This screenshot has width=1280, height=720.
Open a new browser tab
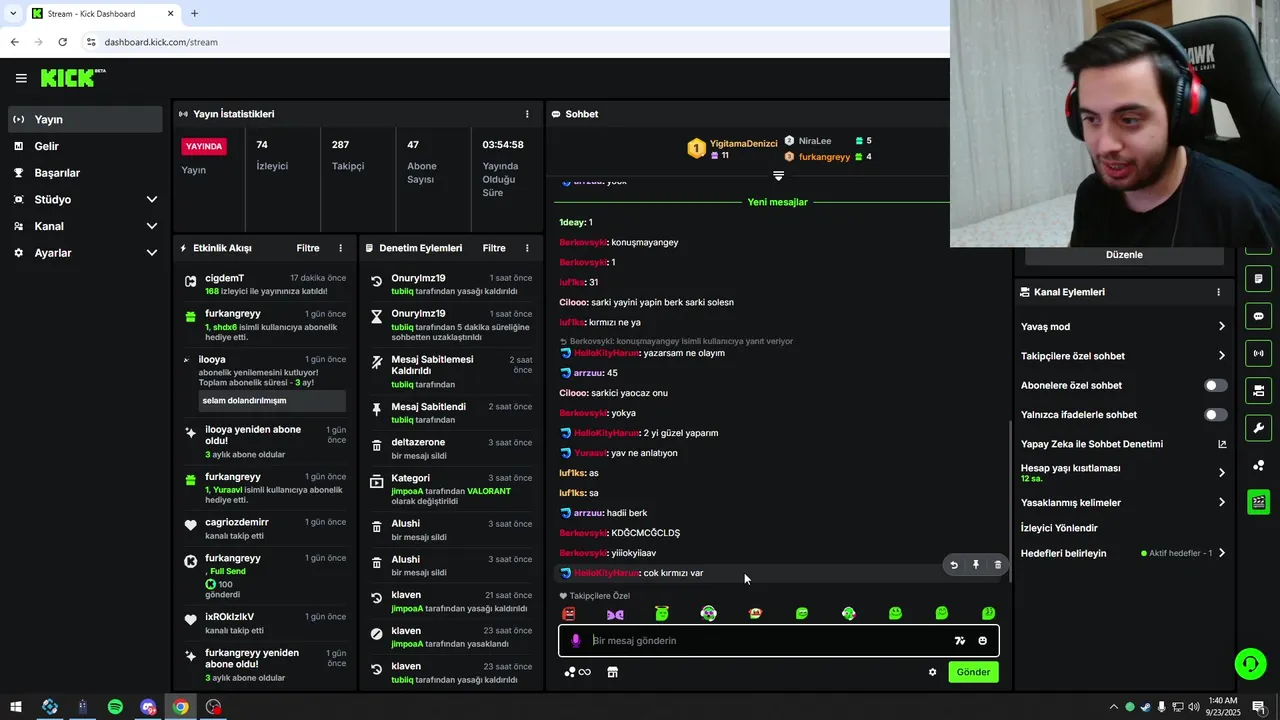[194, 14]
